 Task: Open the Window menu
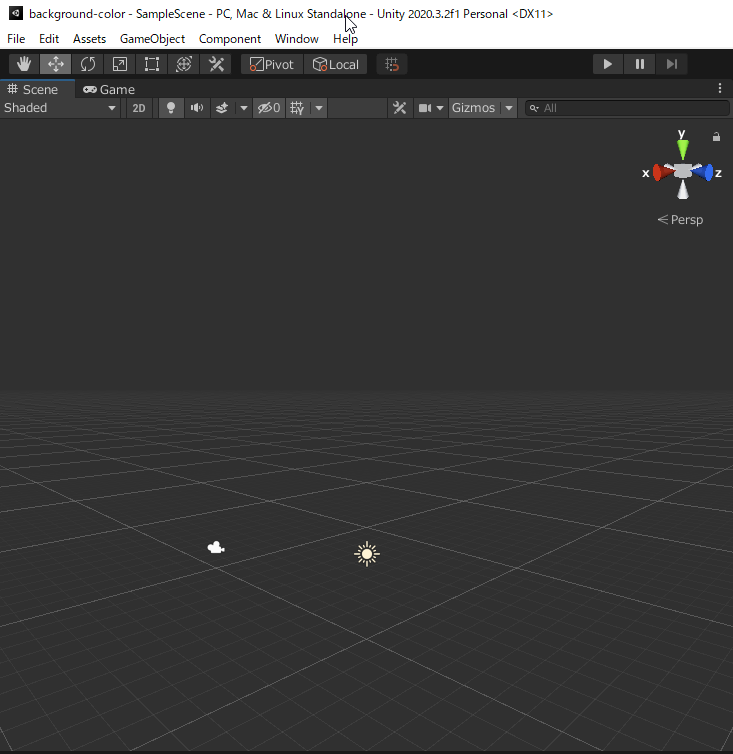point(297,38)
